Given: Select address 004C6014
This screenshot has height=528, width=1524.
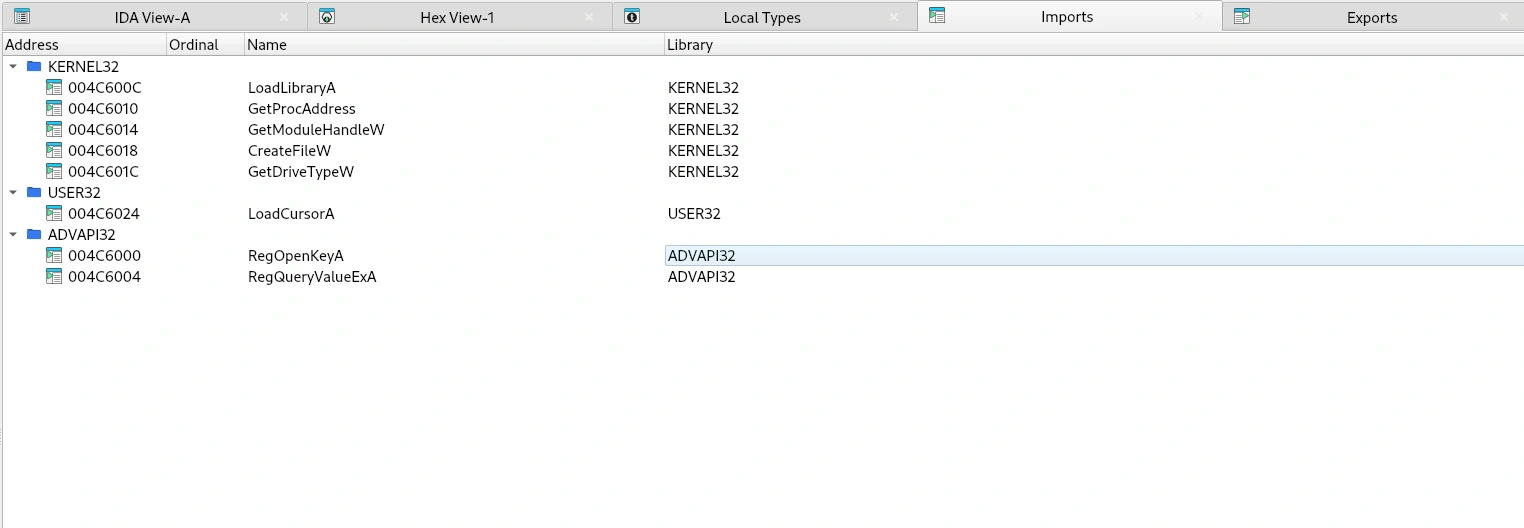Looking at the screenshot, I should coord(103,129).
